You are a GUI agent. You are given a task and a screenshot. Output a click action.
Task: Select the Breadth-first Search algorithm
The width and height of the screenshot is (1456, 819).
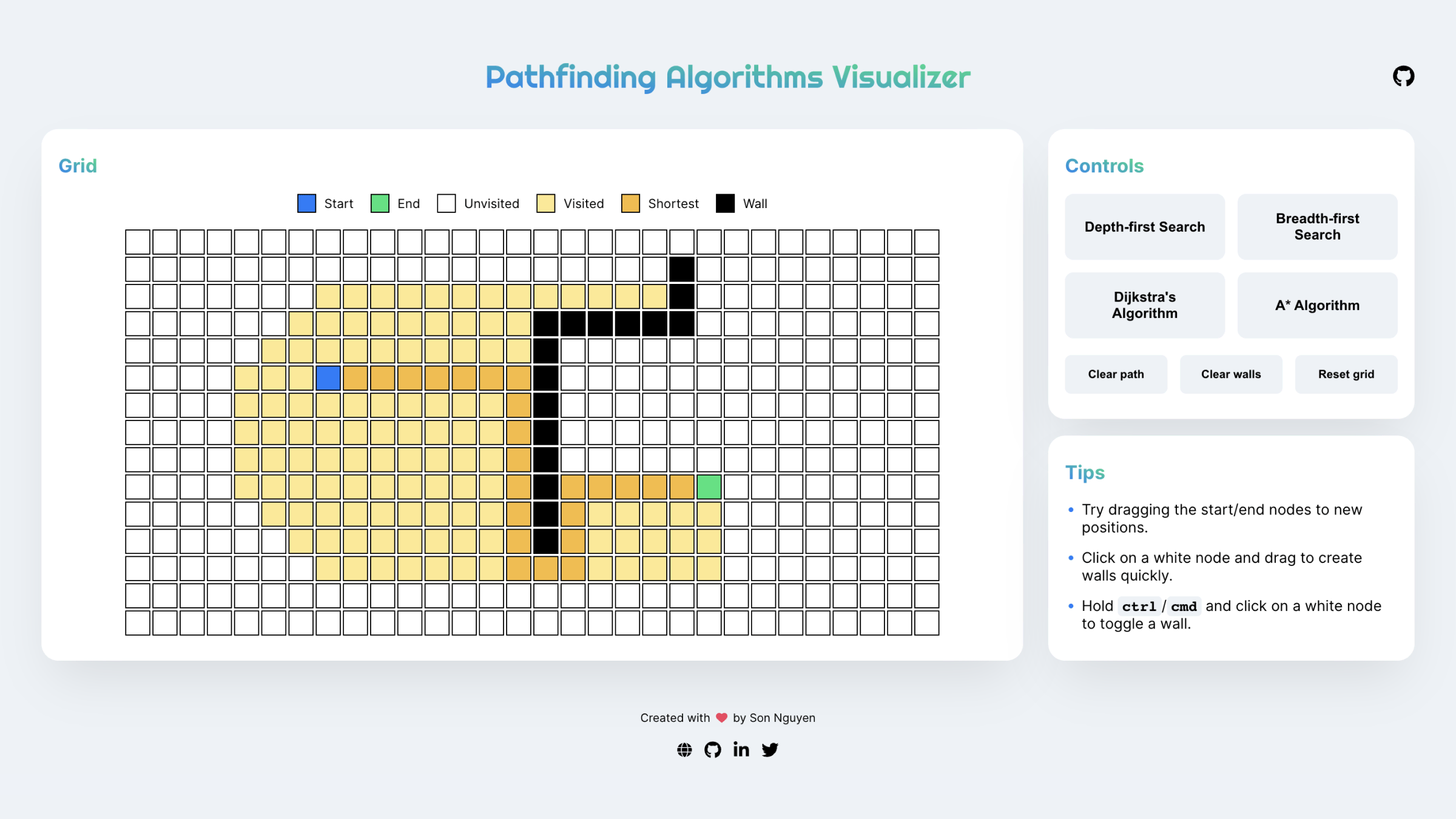1318,226
